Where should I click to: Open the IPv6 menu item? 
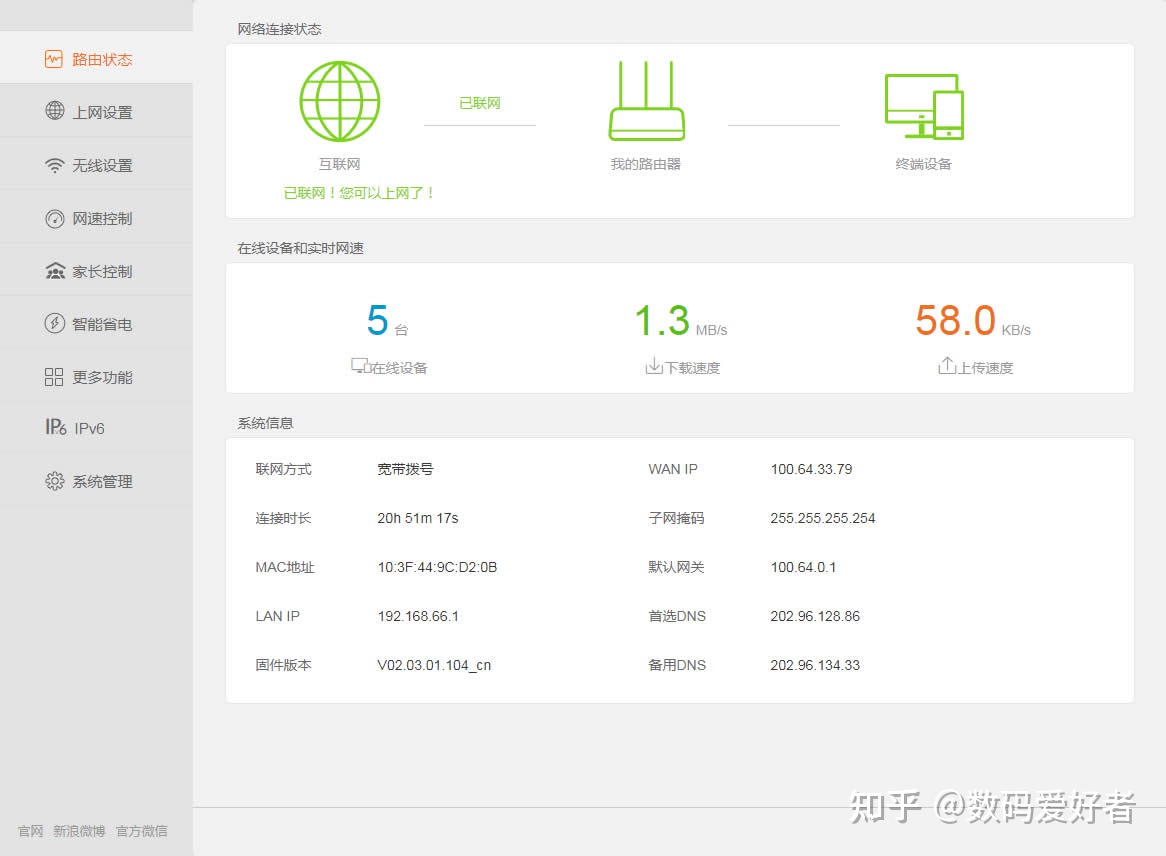click(x=88, y=428)
